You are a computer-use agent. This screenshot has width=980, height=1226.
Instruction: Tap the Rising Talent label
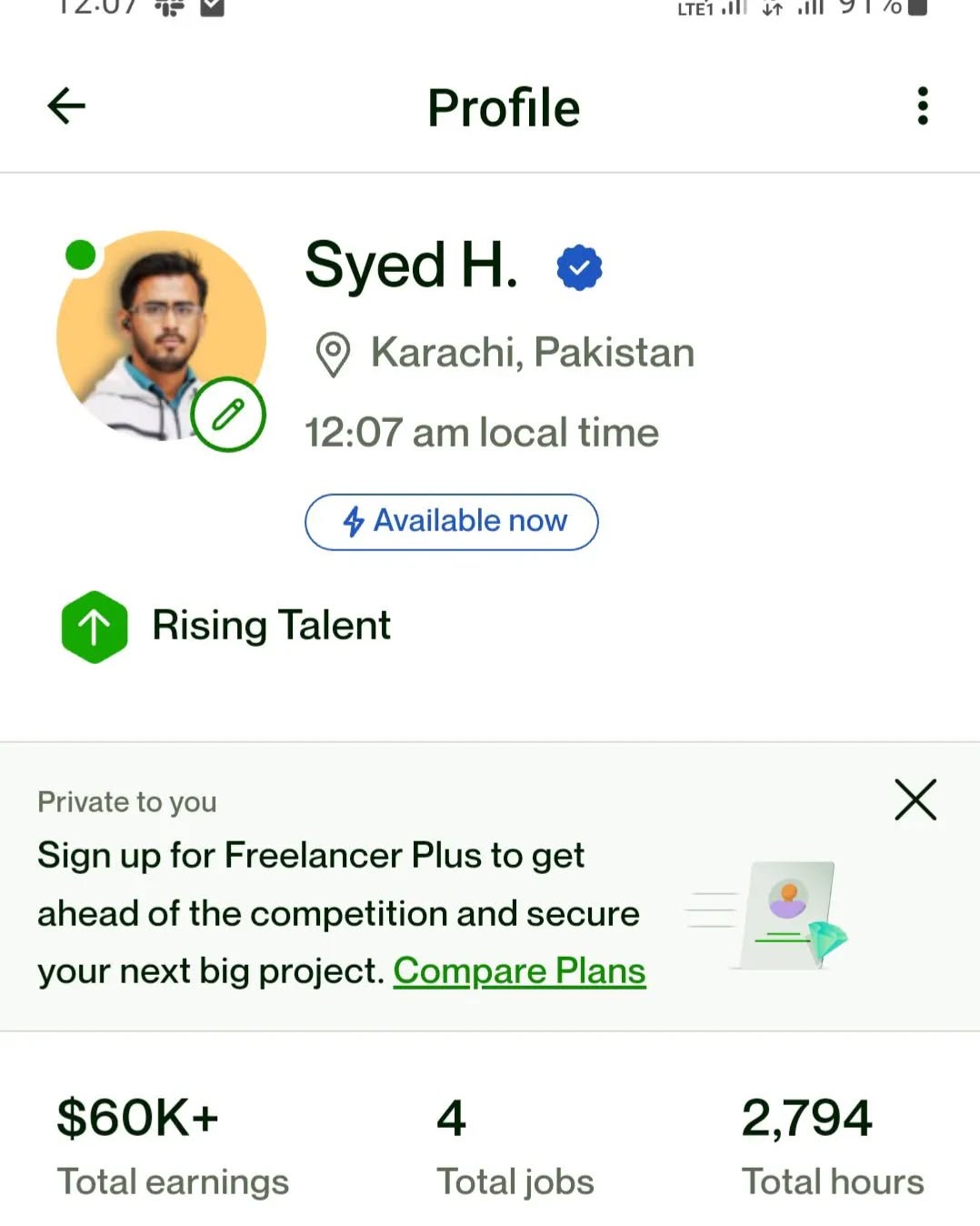point(271,626)
